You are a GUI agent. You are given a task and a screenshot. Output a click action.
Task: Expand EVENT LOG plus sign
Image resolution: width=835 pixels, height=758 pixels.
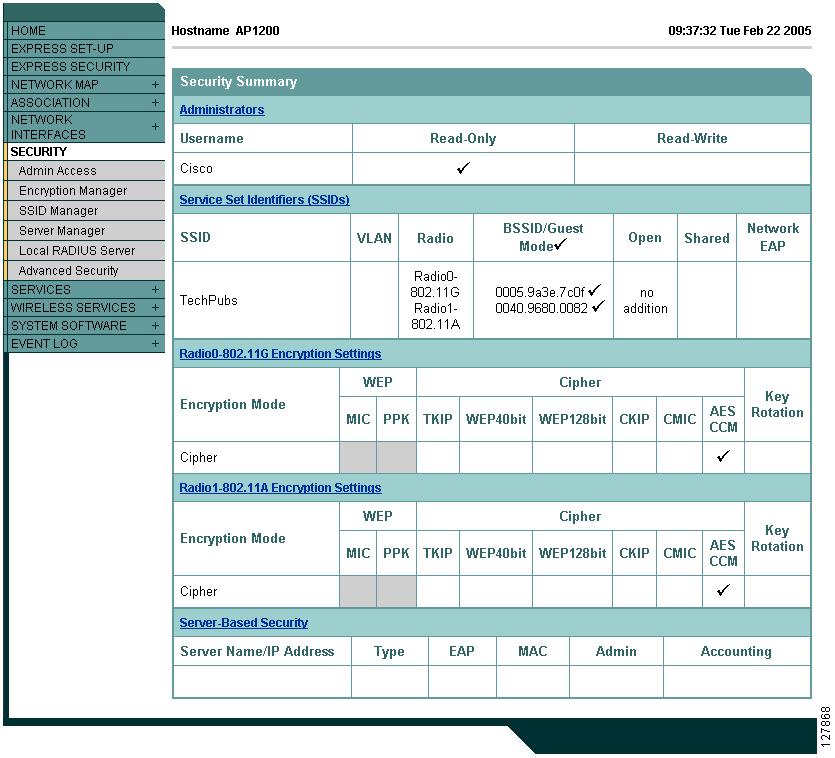click(155, 344)
